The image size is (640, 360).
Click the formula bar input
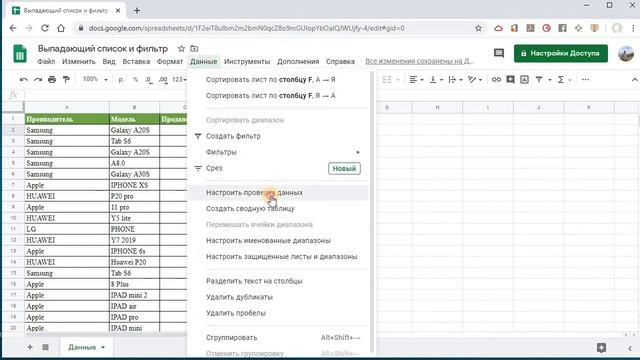[x=106, y=95]
